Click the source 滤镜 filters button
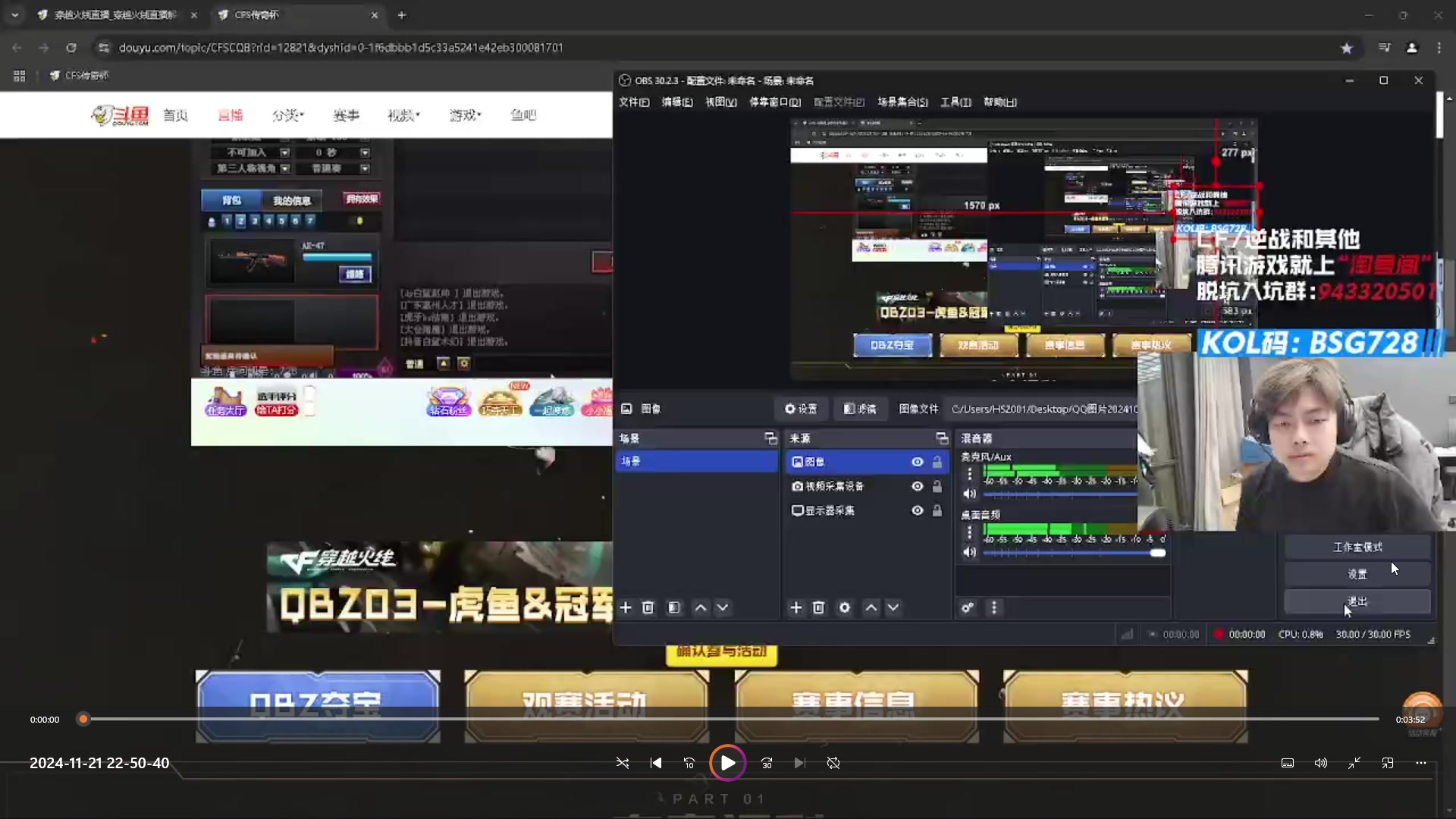This screenshot has height=819, width=1456. (860, 409)
